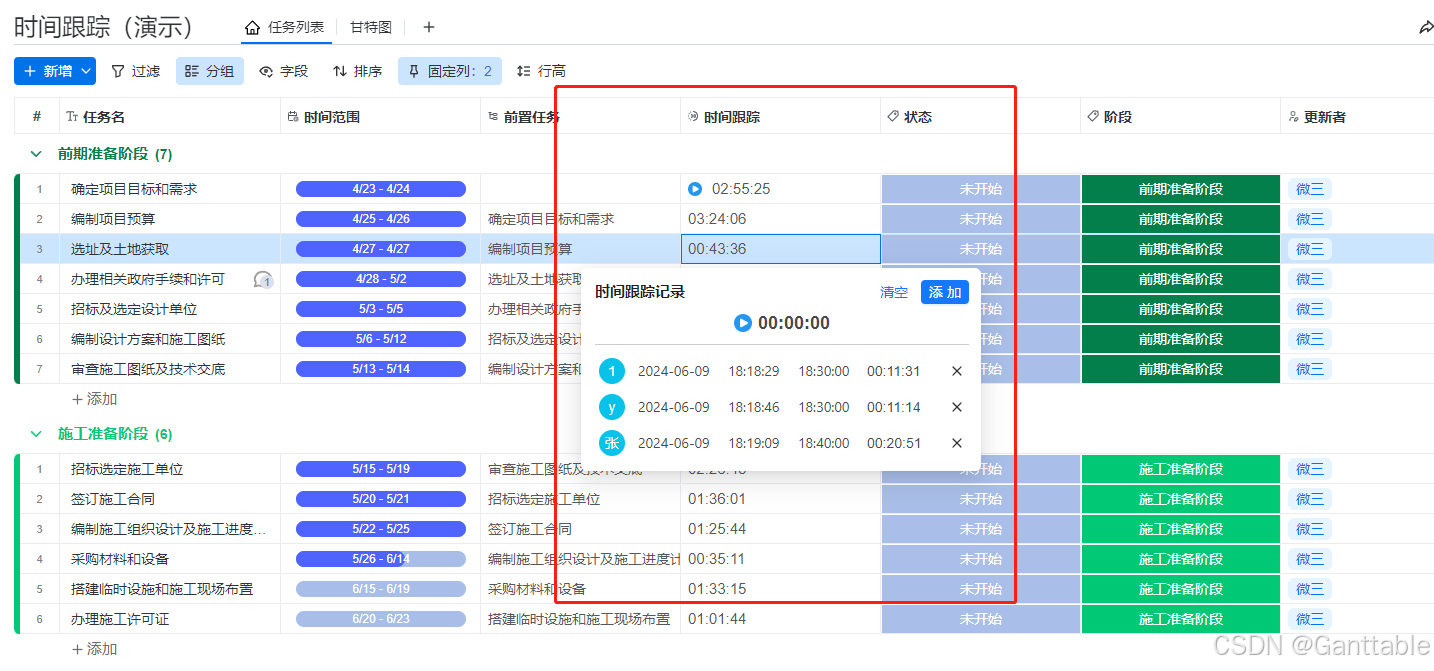Open the 排序 sorting icon
This screenshot has height=671, width=1434.
click(x=339, y=71)
